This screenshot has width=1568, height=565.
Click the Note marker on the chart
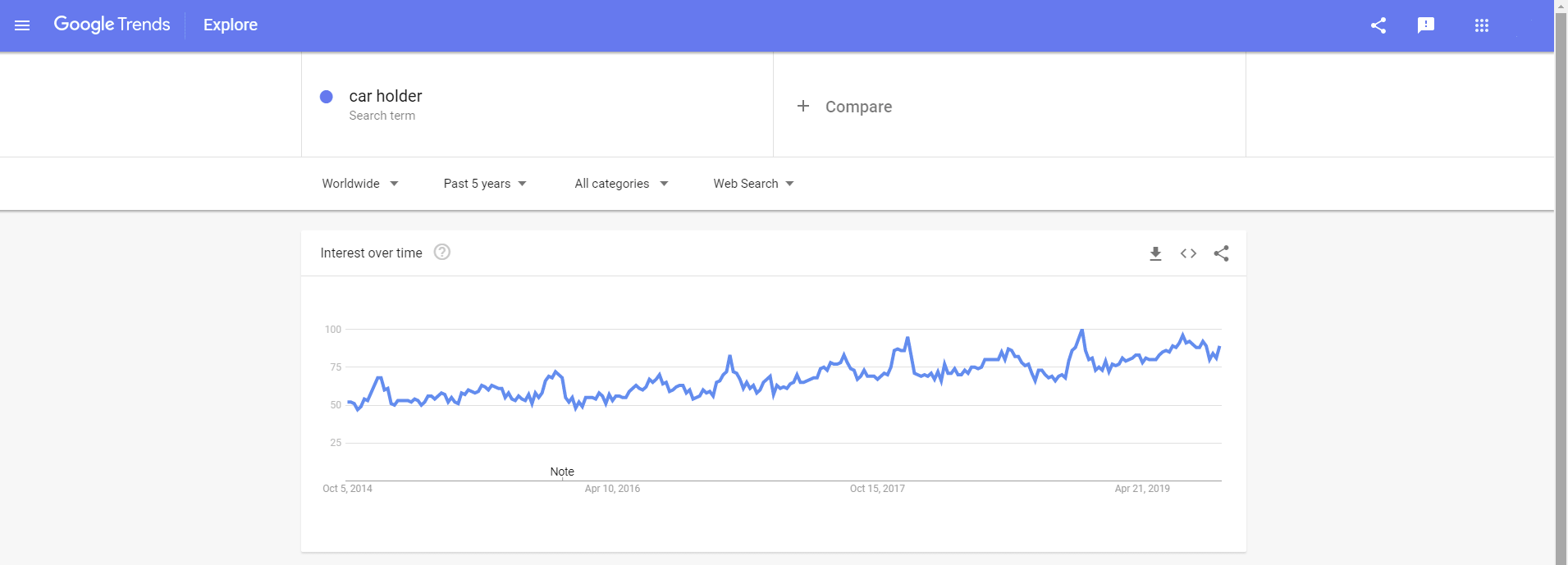(562, 472)
